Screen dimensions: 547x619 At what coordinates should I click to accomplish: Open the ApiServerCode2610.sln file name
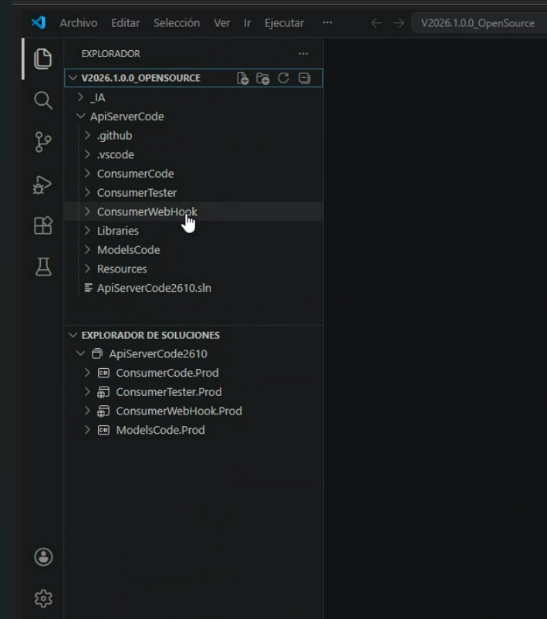pyautogui.click(x=154, y=288)
